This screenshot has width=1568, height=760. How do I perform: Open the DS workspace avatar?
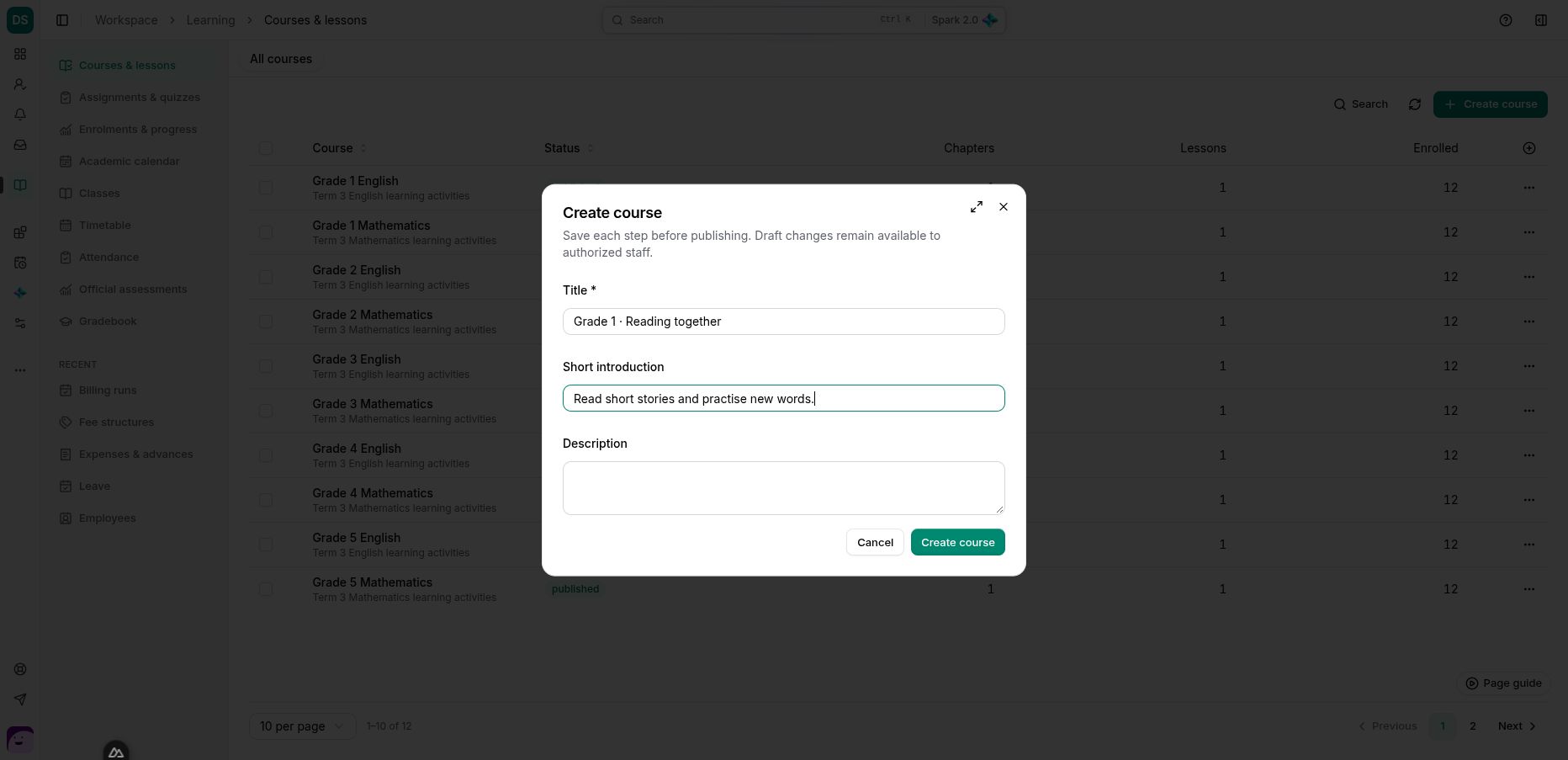(x=20, y=20)
